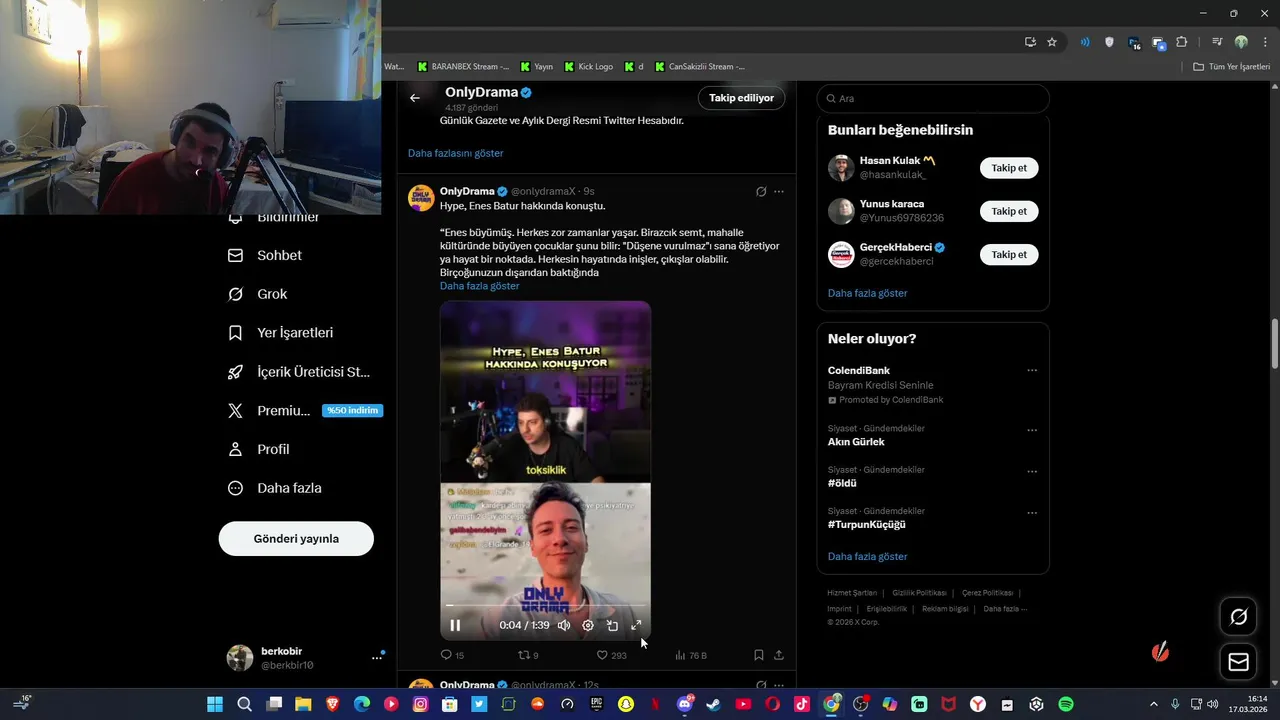Bookmark the Hype Enes Batur post
This screenshot has width=1280, height=720.
759,655
